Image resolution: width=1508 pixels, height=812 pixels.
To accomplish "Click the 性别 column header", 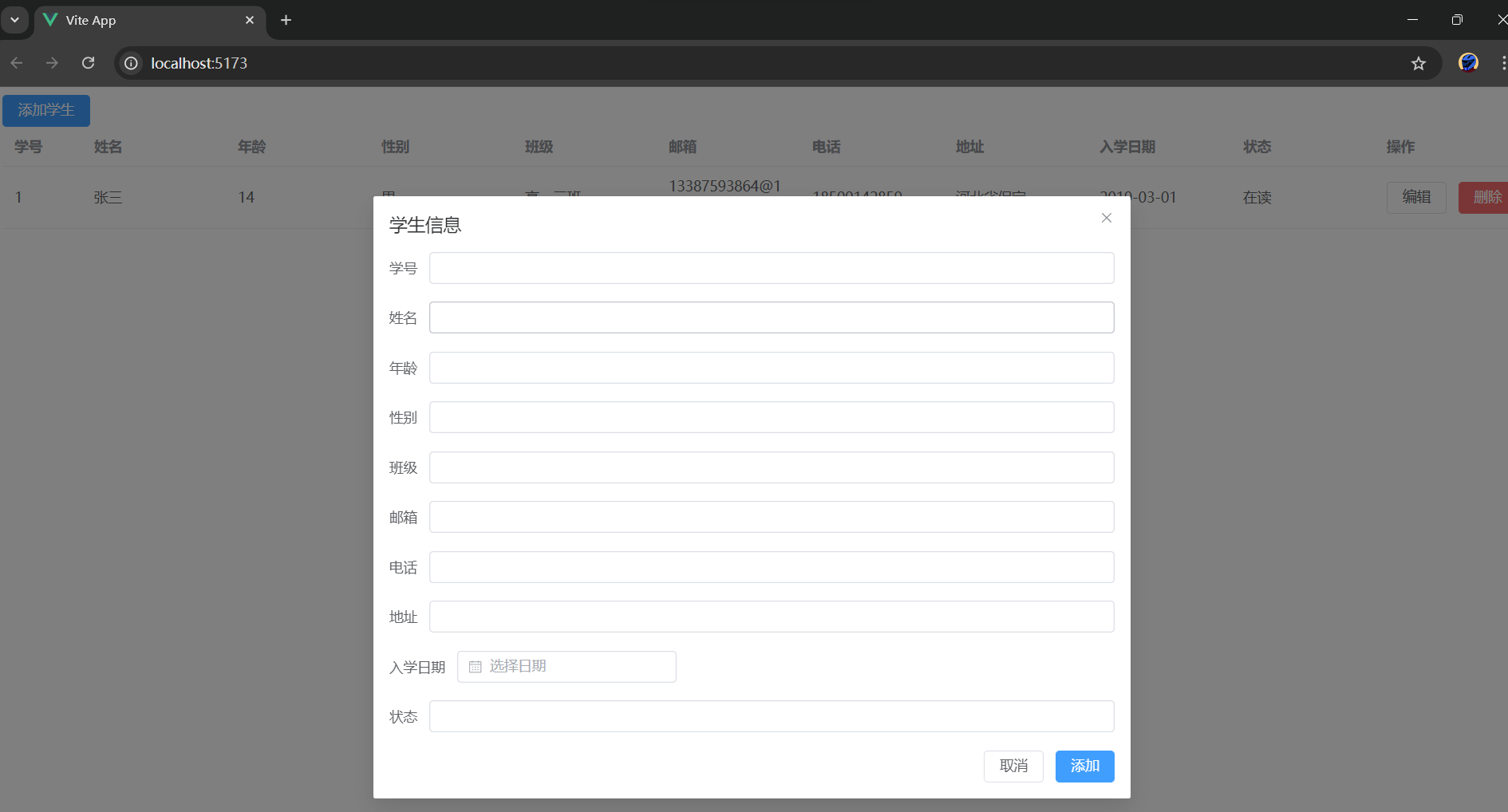I will tap(395, 147).
